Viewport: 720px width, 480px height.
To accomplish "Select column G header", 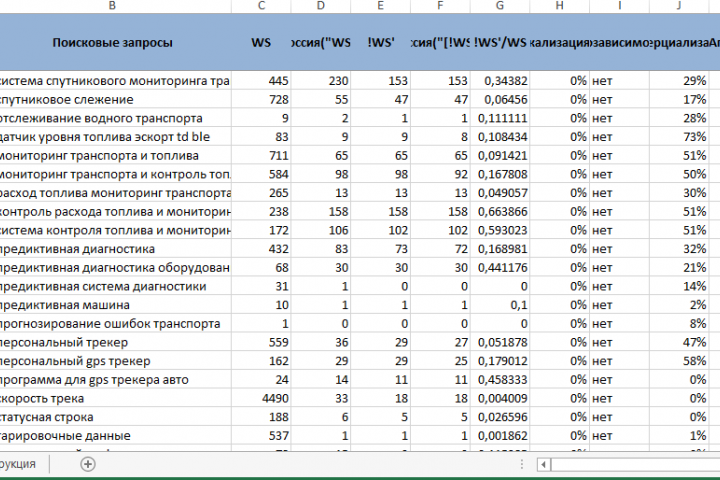I will (x=500, y=6).
